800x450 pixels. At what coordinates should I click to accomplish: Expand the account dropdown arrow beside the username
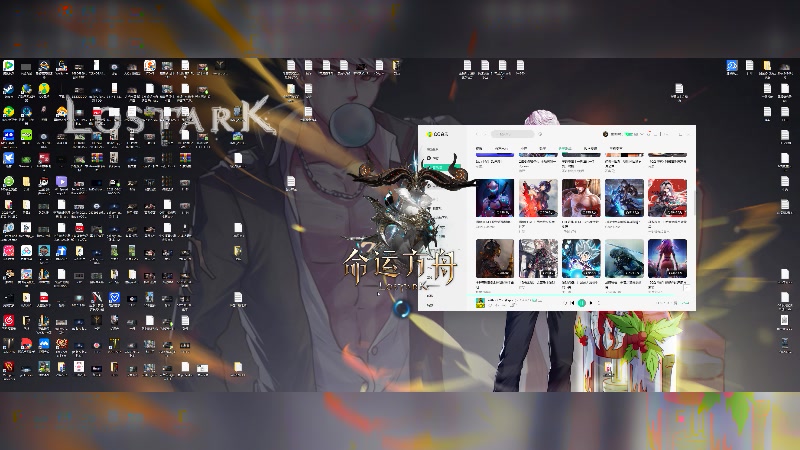(x=642, y=134)
